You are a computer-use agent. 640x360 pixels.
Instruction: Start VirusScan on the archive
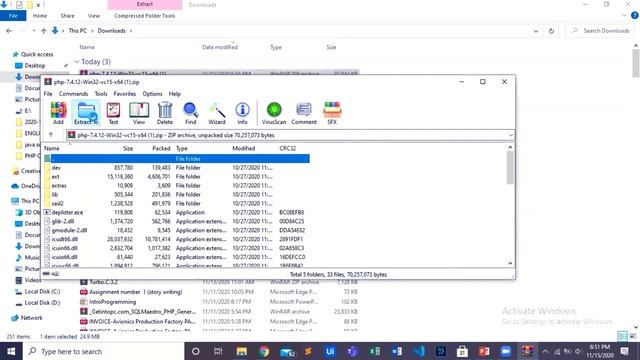coord(274,113)
